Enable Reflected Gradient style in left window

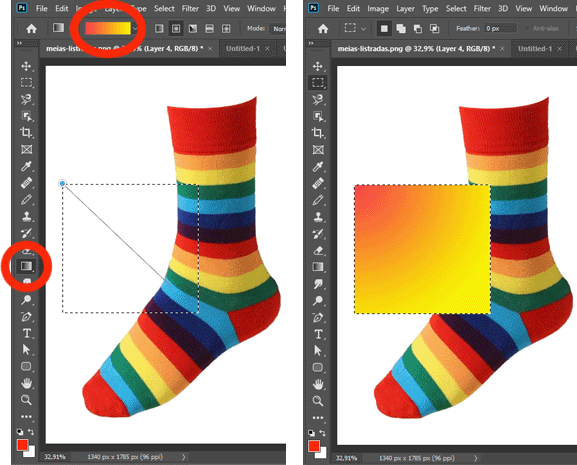click(x=209, y=28)
